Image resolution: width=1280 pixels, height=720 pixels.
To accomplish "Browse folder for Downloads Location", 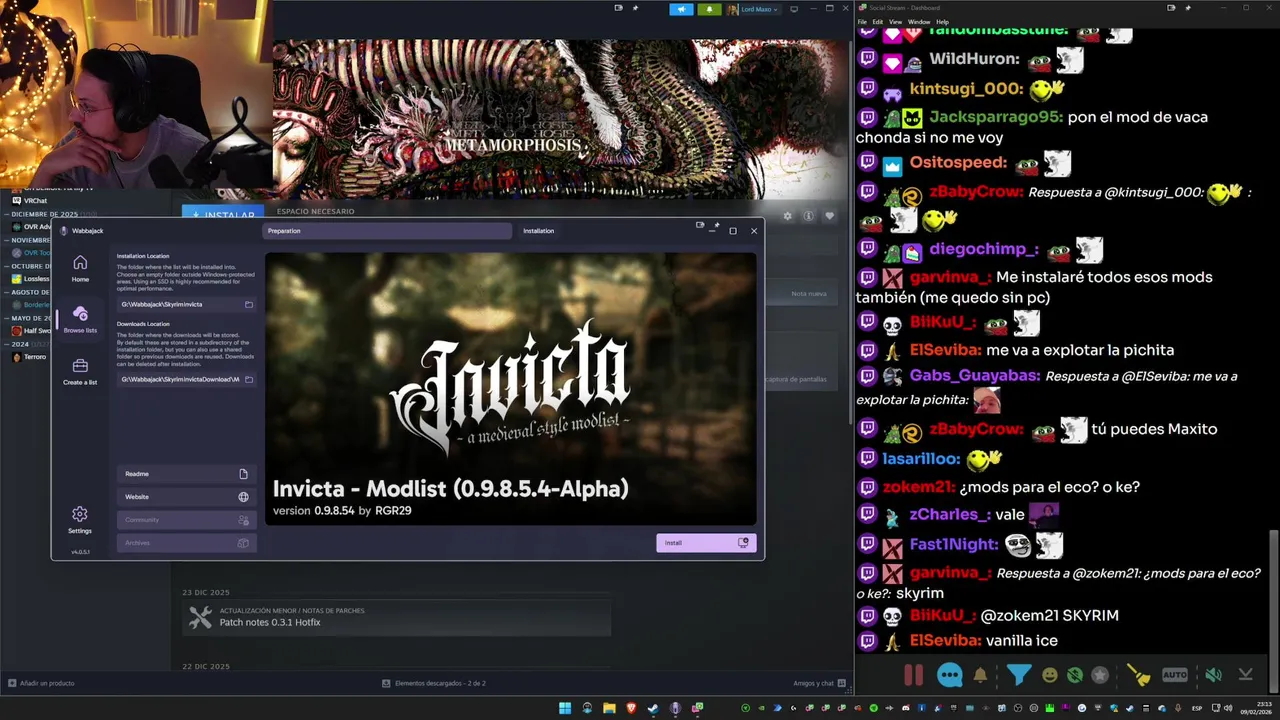I will point(249,379).
